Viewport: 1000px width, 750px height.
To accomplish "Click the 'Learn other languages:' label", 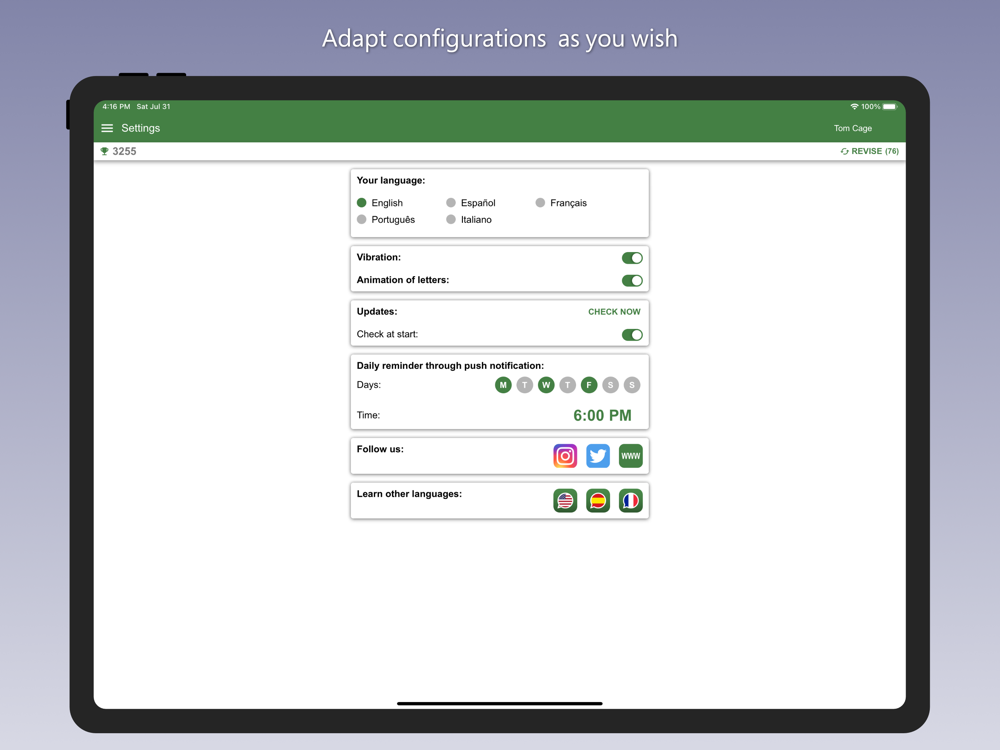I will tap(409, 494).
